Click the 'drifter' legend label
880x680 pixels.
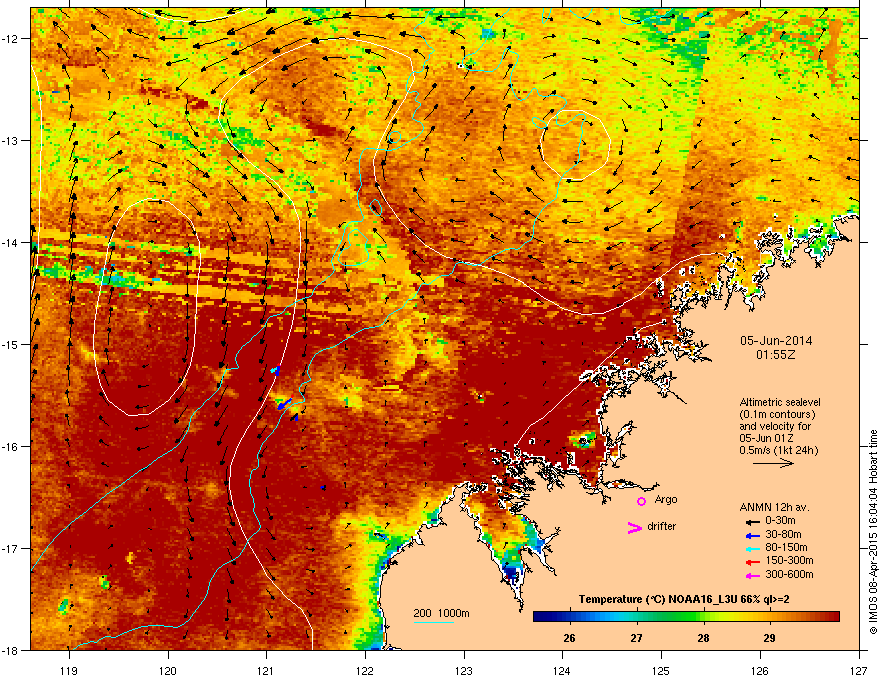662,526
